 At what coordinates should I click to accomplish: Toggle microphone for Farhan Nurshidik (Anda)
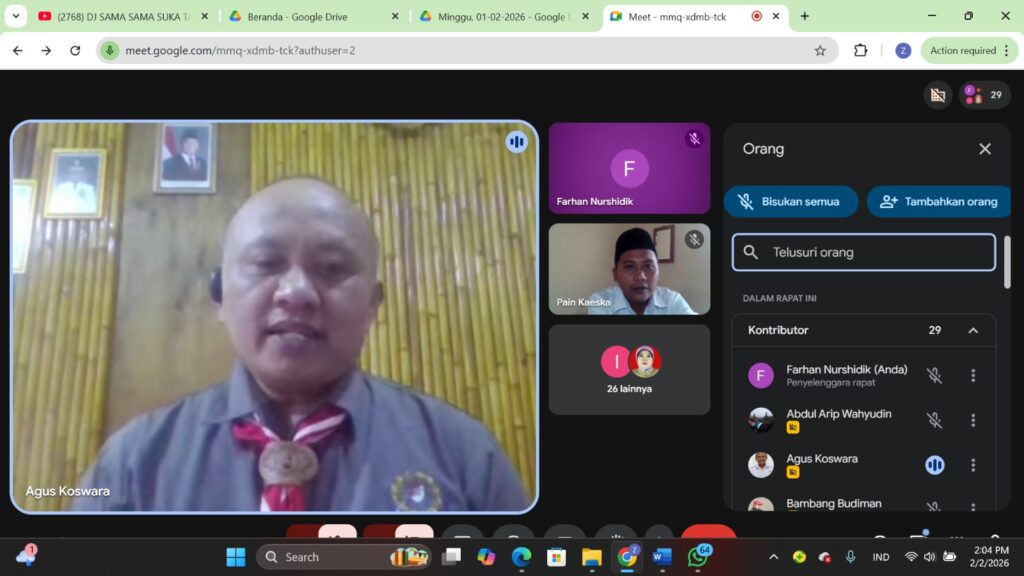[x=934, y=376]
